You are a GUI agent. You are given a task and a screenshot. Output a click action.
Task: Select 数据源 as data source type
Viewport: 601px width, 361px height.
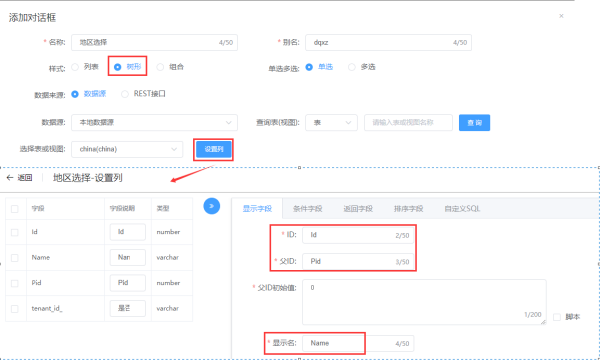[75, 94]
